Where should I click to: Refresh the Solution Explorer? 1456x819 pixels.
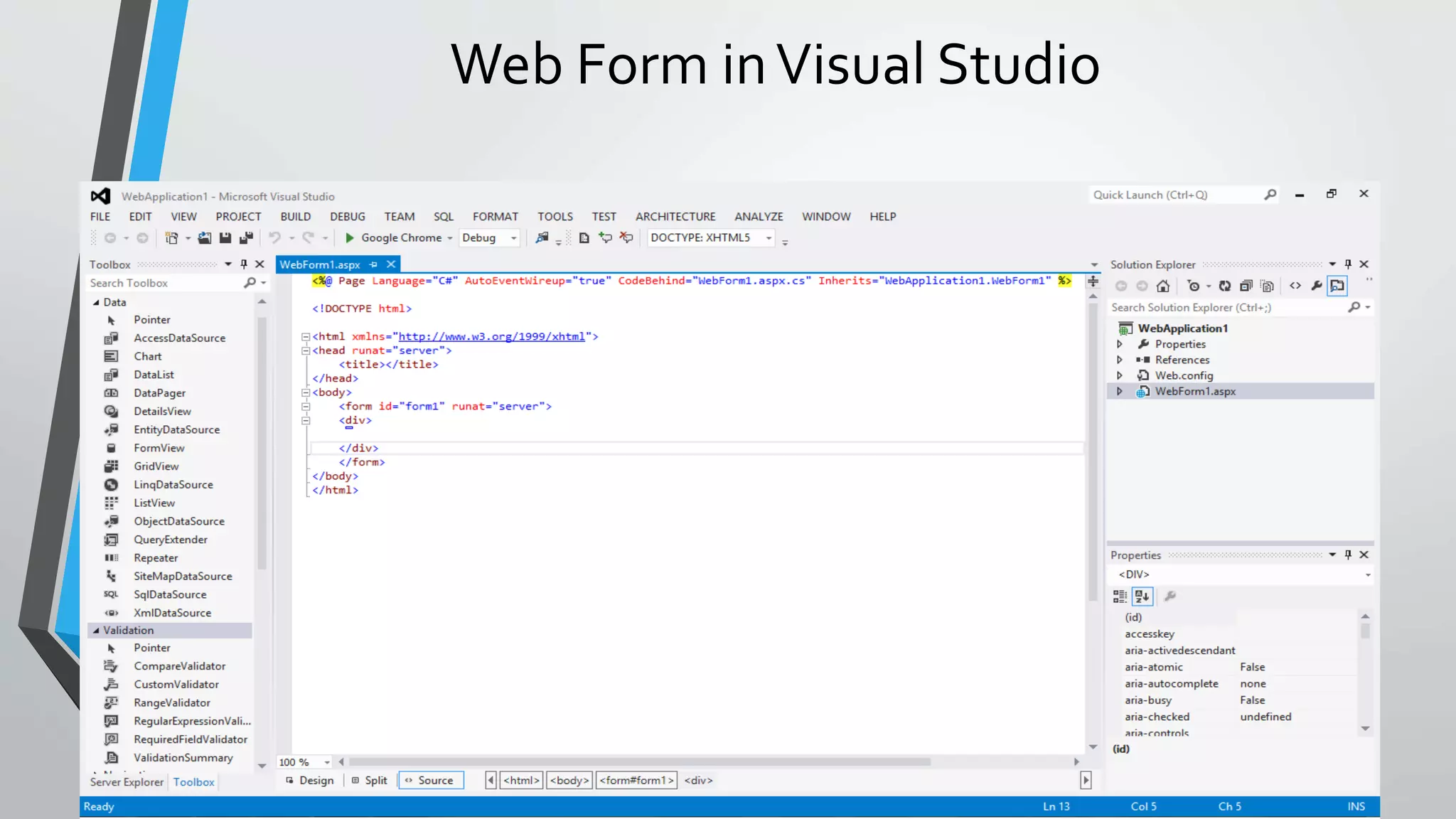click(1224, 286)
